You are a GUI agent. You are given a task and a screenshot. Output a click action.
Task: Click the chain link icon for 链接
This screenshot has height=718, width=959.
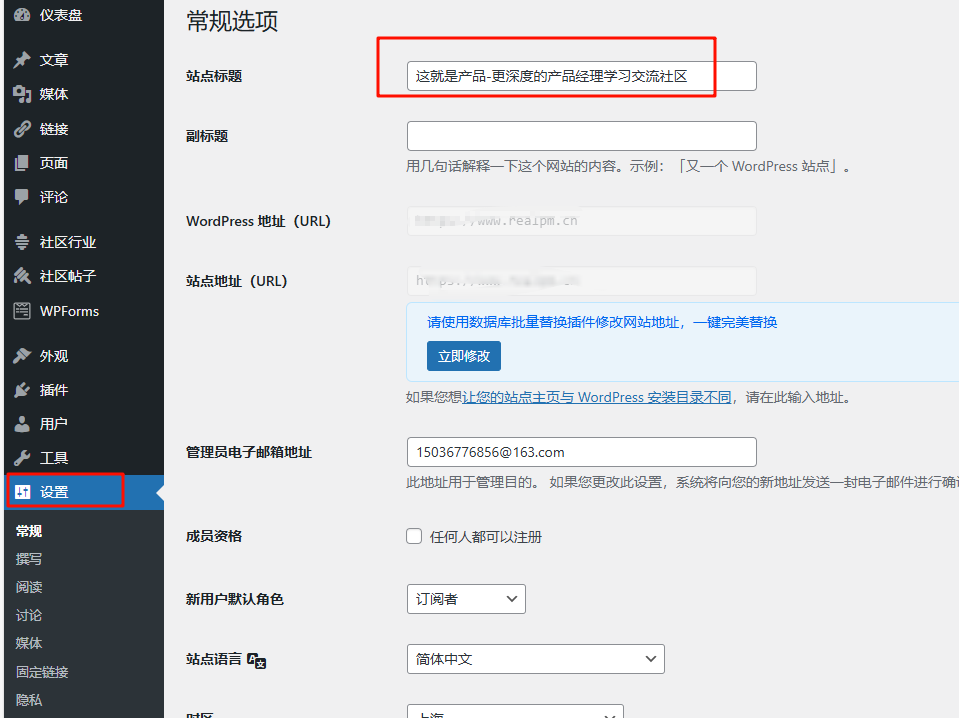(22, 129)
